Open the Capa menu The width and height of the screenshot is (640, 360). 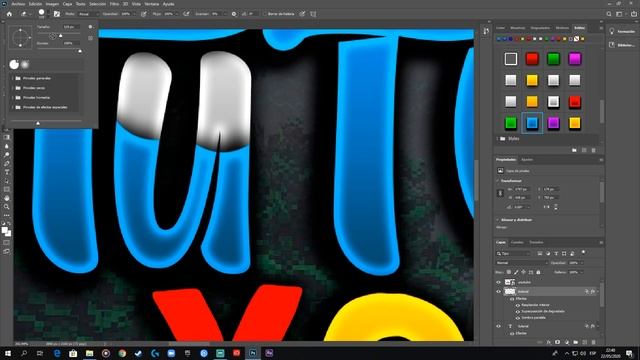pos(67,4)
